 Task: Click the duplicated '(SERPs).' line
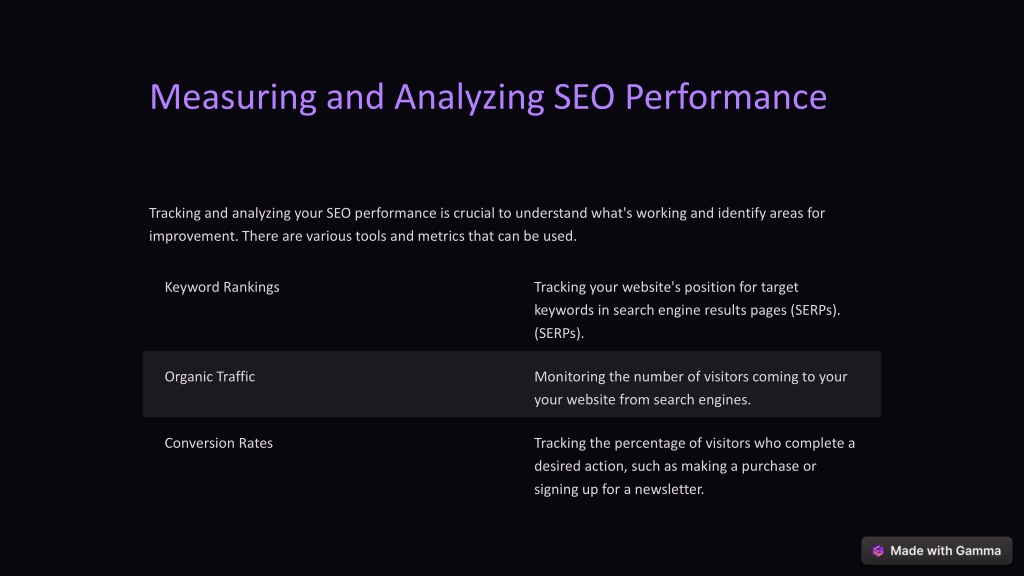[x=559, y=333]
